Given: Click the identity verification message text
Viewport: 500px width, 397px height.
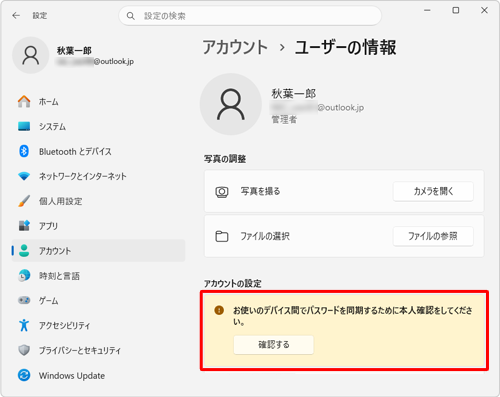Looking at the screenshot, I should (353, 316).
